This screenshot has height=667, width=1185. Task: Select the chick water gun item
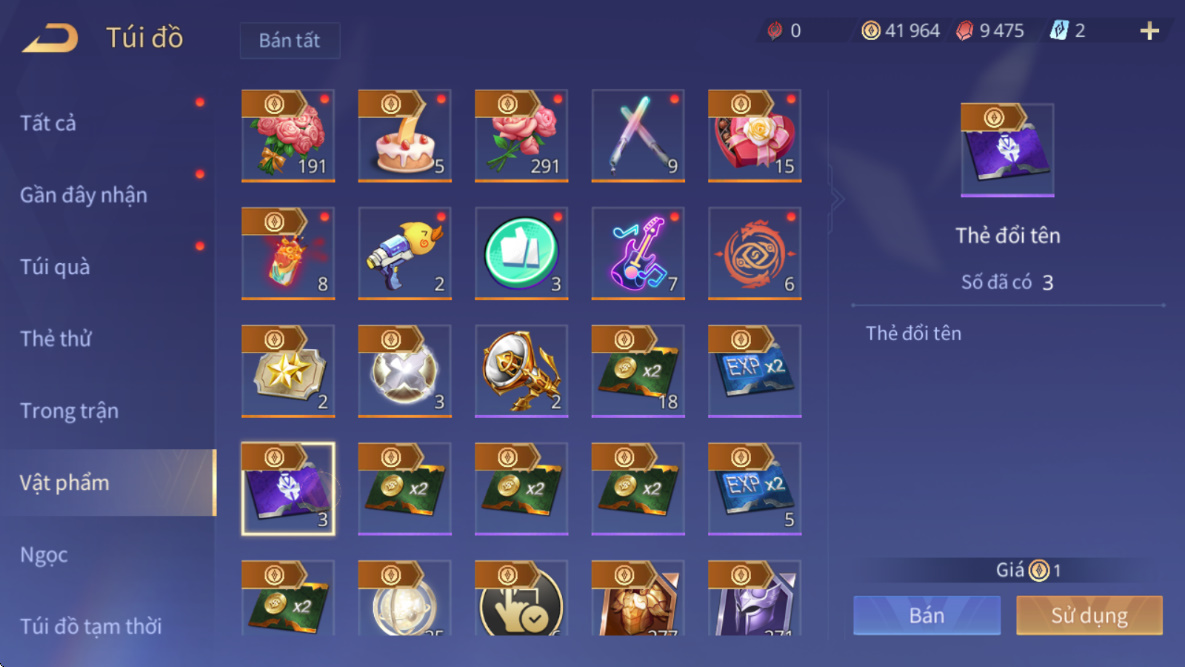click(404, 254)
